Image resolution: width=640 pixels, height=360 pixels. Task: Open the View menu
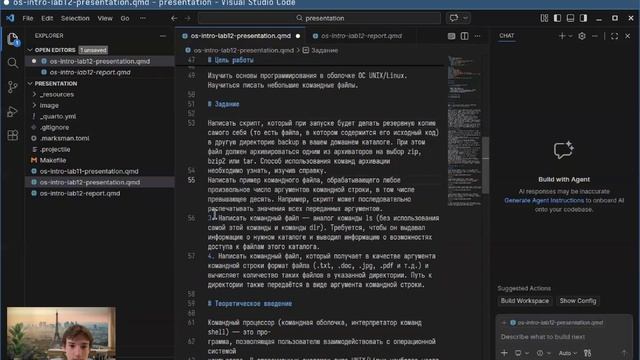[x=105, y=18]
